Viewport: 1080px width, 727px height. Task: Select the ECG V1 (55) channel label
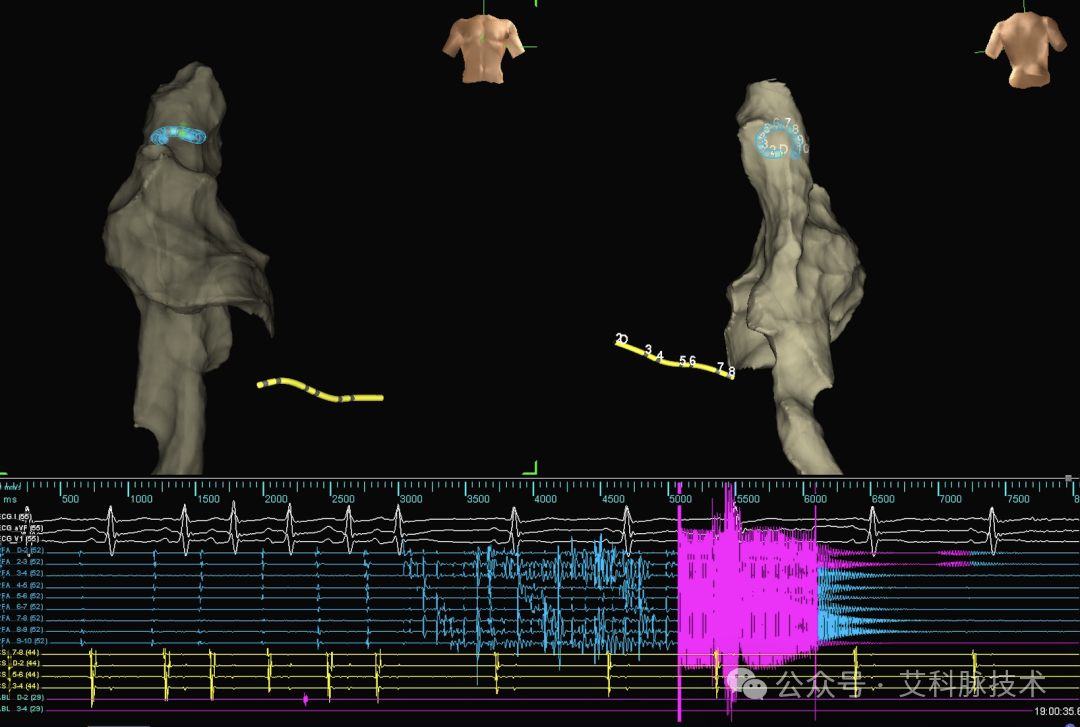coord(19,539)
